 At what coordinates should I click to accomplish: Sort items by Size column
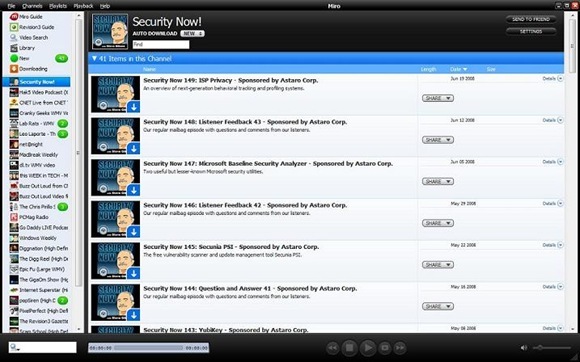point(491,70)
